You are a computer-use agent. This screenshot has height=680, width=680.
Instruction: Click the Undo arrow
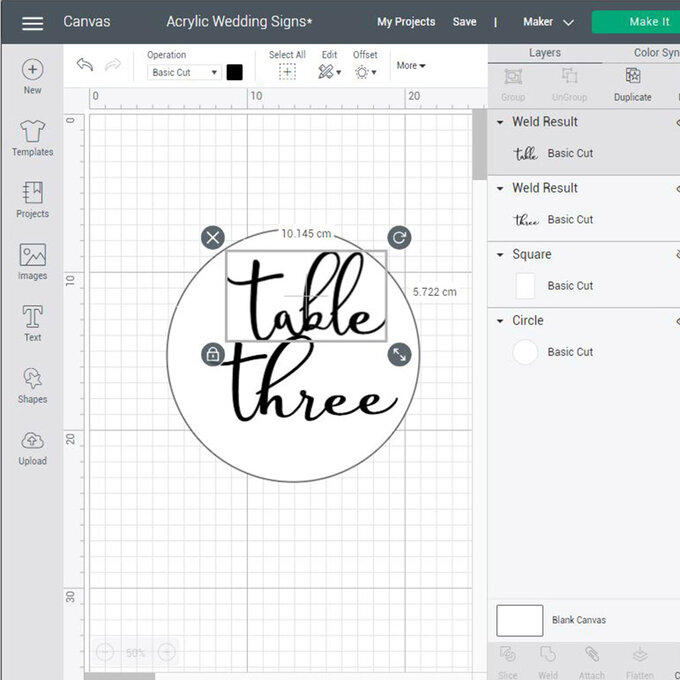[x=85, y=66]
